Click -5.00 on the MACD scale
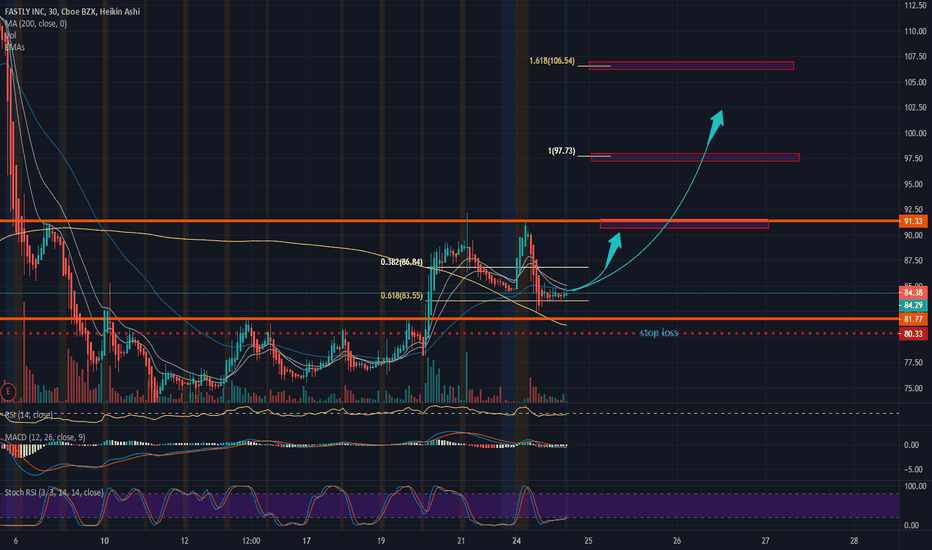Viewport: 932px width, 550px height. pos(913,470)
